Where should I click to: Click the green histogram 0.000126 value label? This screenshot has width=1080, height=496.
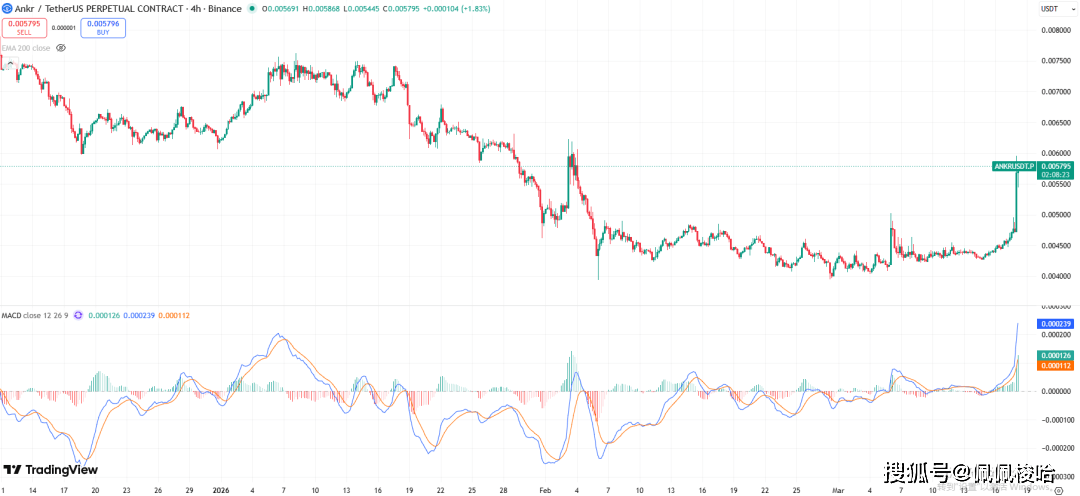click(x=1056, y=355)
